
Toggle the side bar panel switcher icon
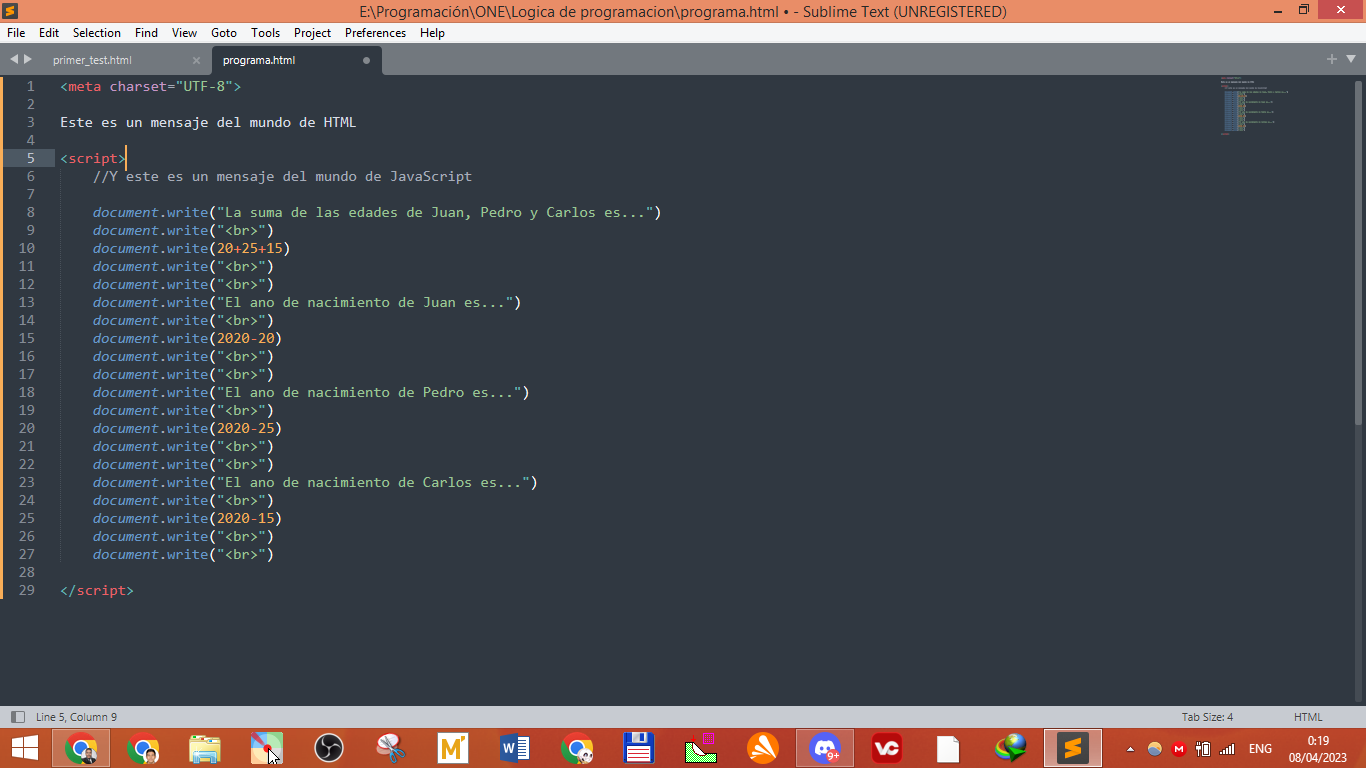point(17,717)
